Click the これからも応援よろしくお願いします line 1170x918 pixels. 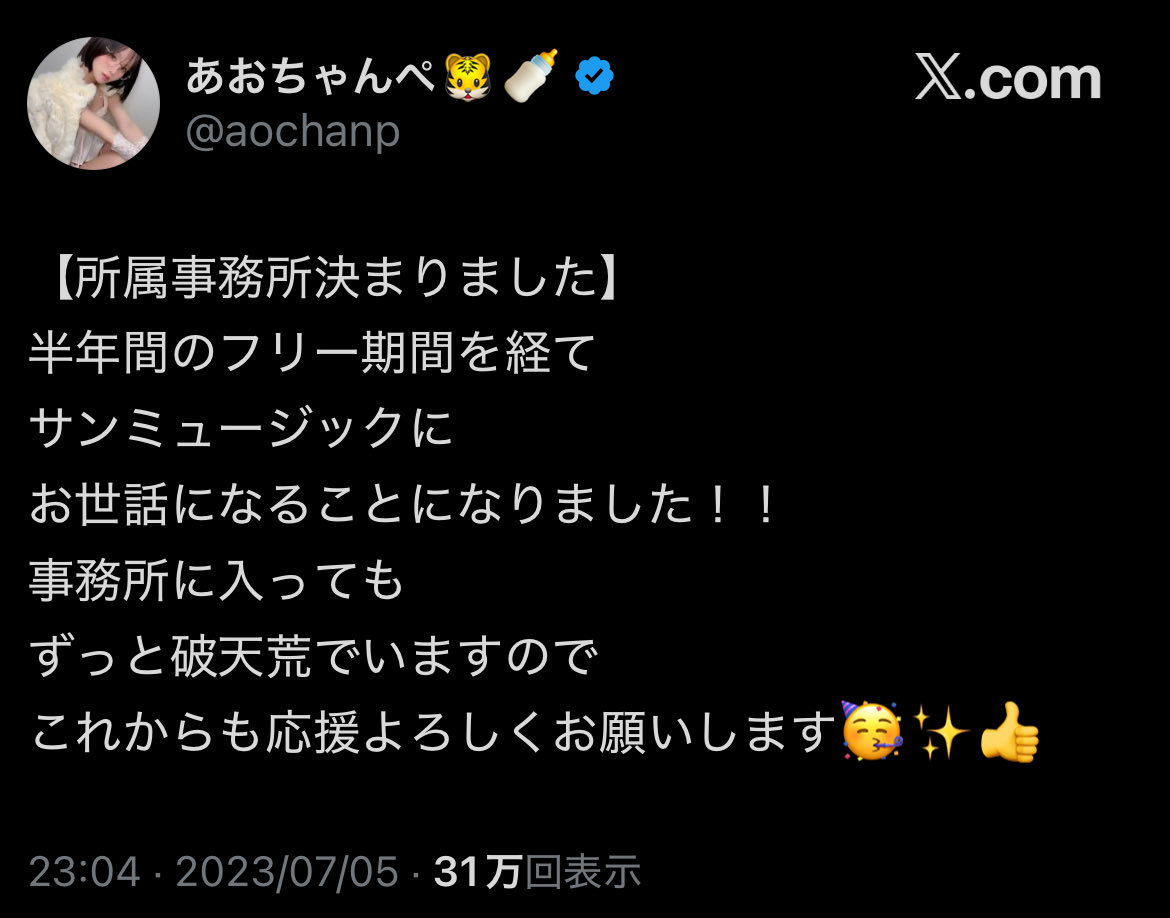tap(432, 732)
